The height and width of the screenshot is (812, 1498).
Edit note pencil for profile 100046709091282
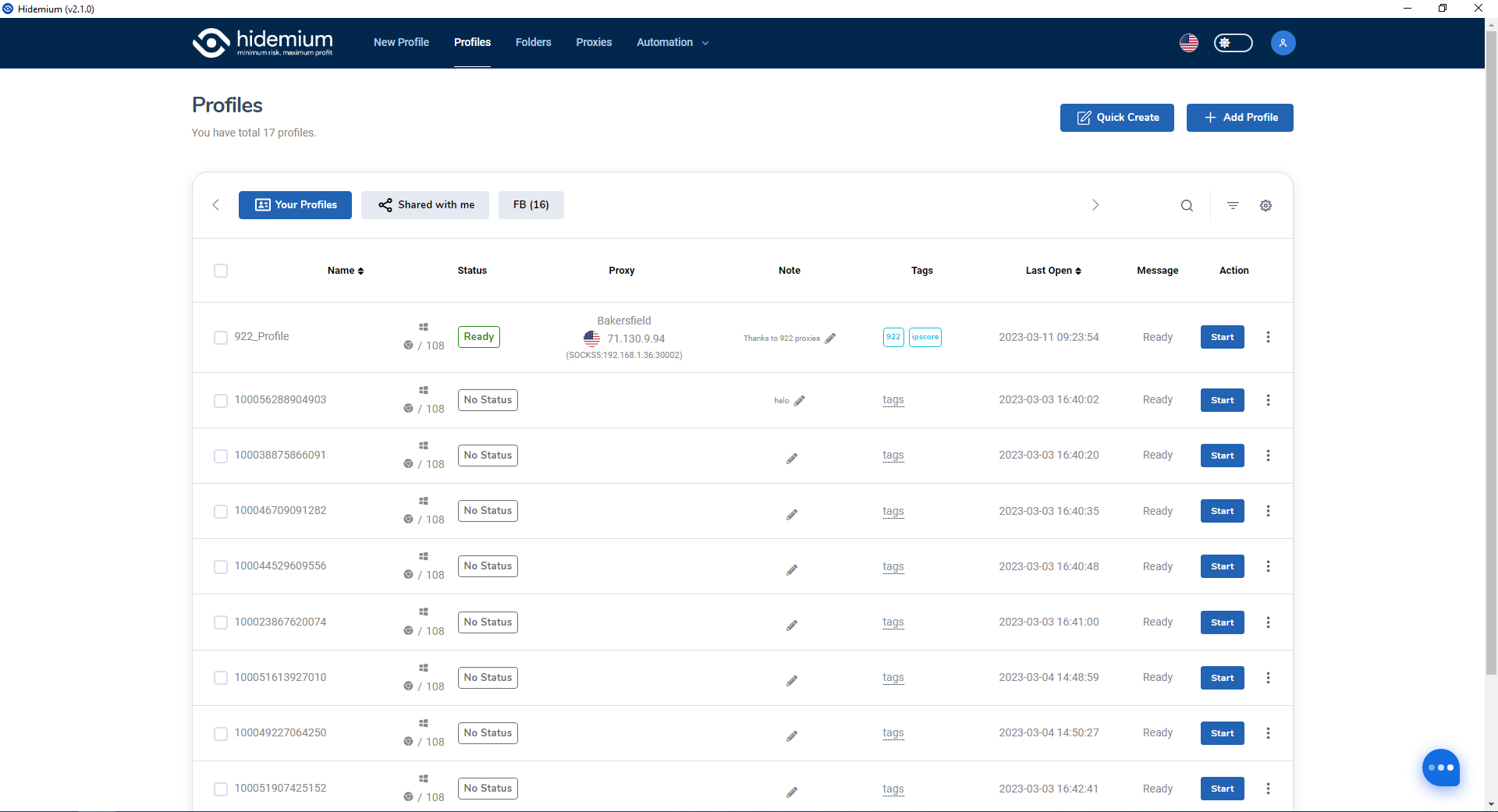(x=792, y=514)
